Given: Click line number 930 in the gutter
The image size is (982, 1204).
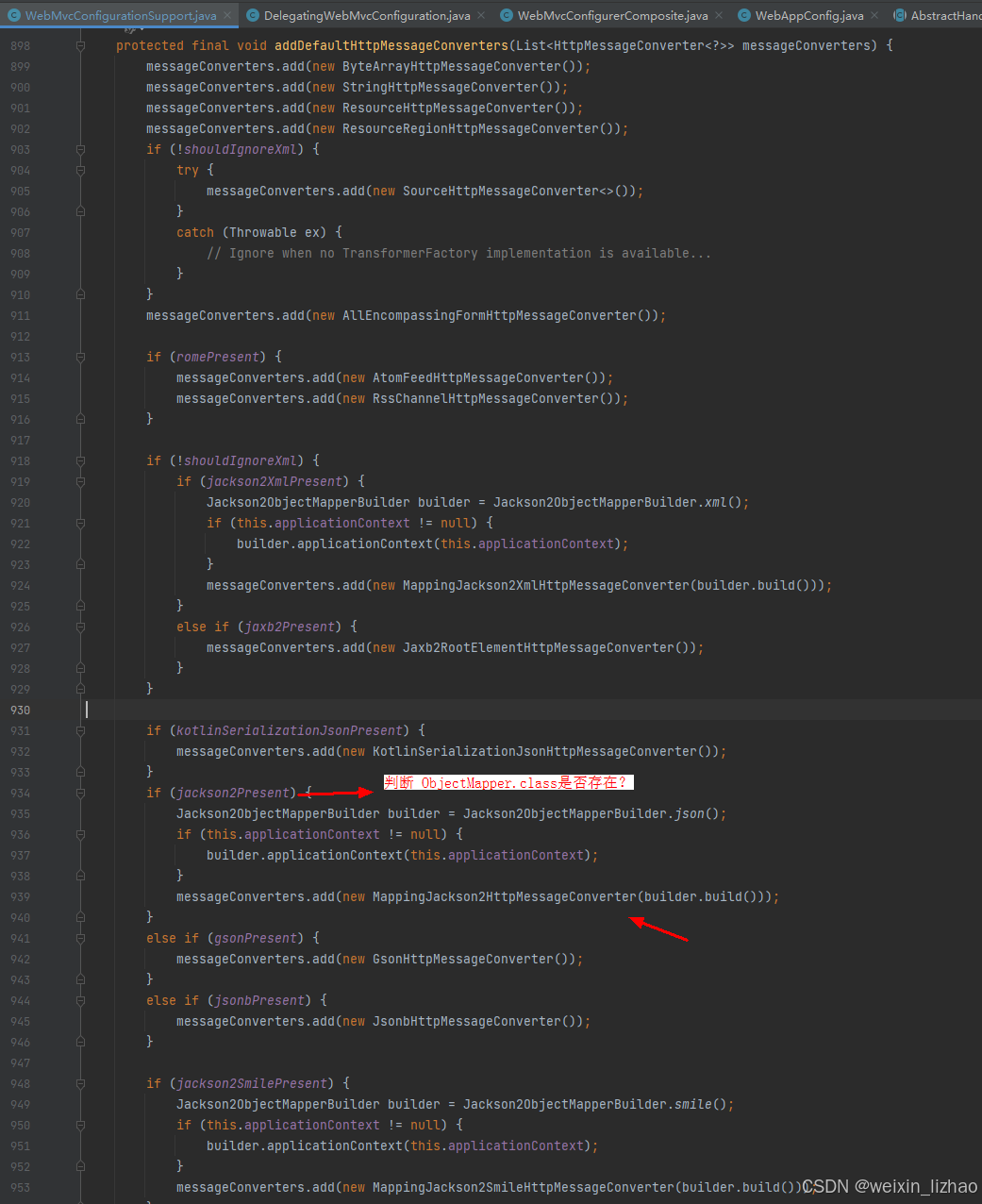Looking at the screenshot, I should [20, 710].
